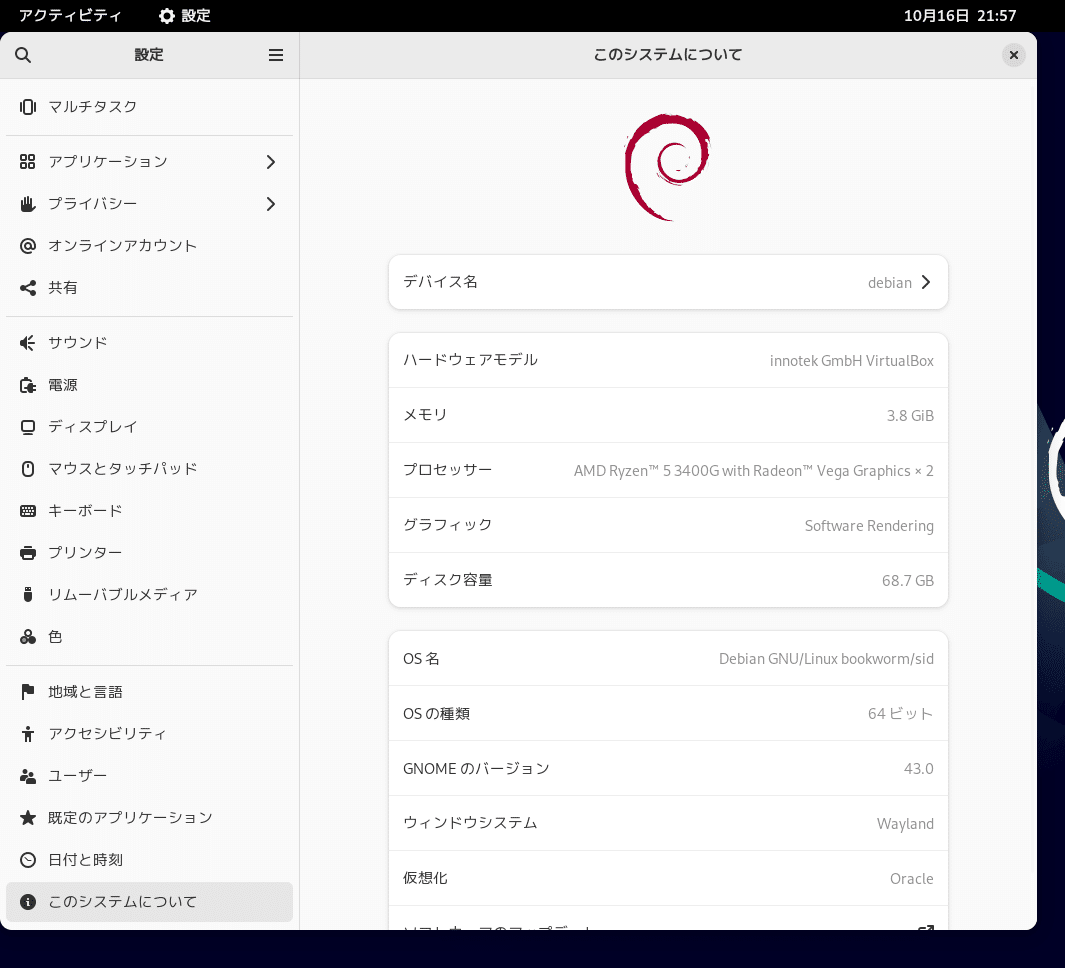Click the ユーザー users icon
The width and height of the screenshot is (1065, 968).
pyautogui.click(x=28, y=776)
